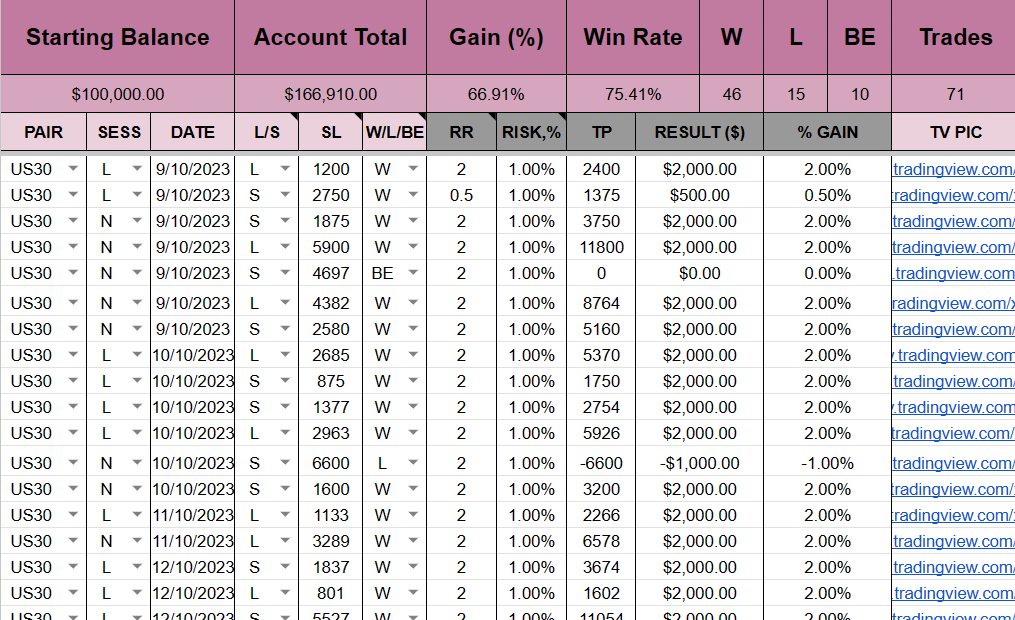Viewport: 1015px width, 620px height.
Task: Open SESS dropdown in row with SL 2580
Action: (137, 329)
